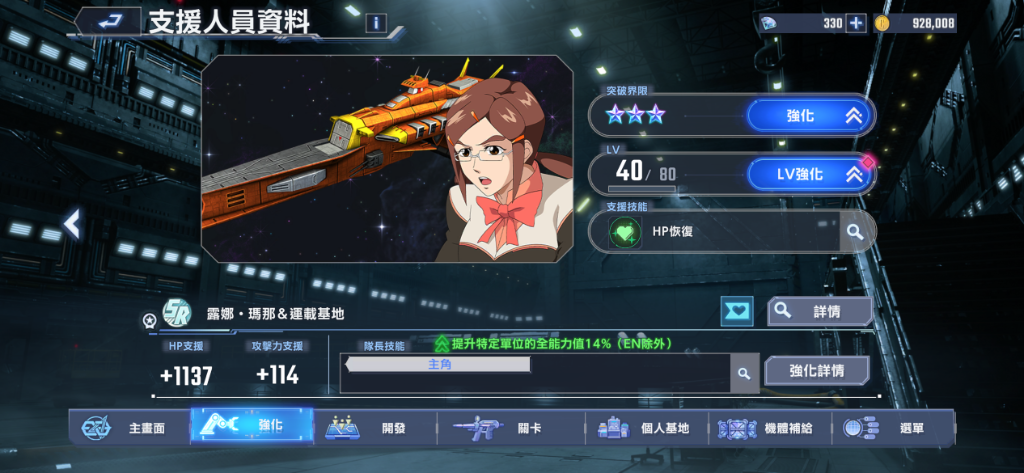This screenshot has height=473, width=1024.
Task: Click the magnifier in 隊長技能 box
Action: (x=743, y=374)
